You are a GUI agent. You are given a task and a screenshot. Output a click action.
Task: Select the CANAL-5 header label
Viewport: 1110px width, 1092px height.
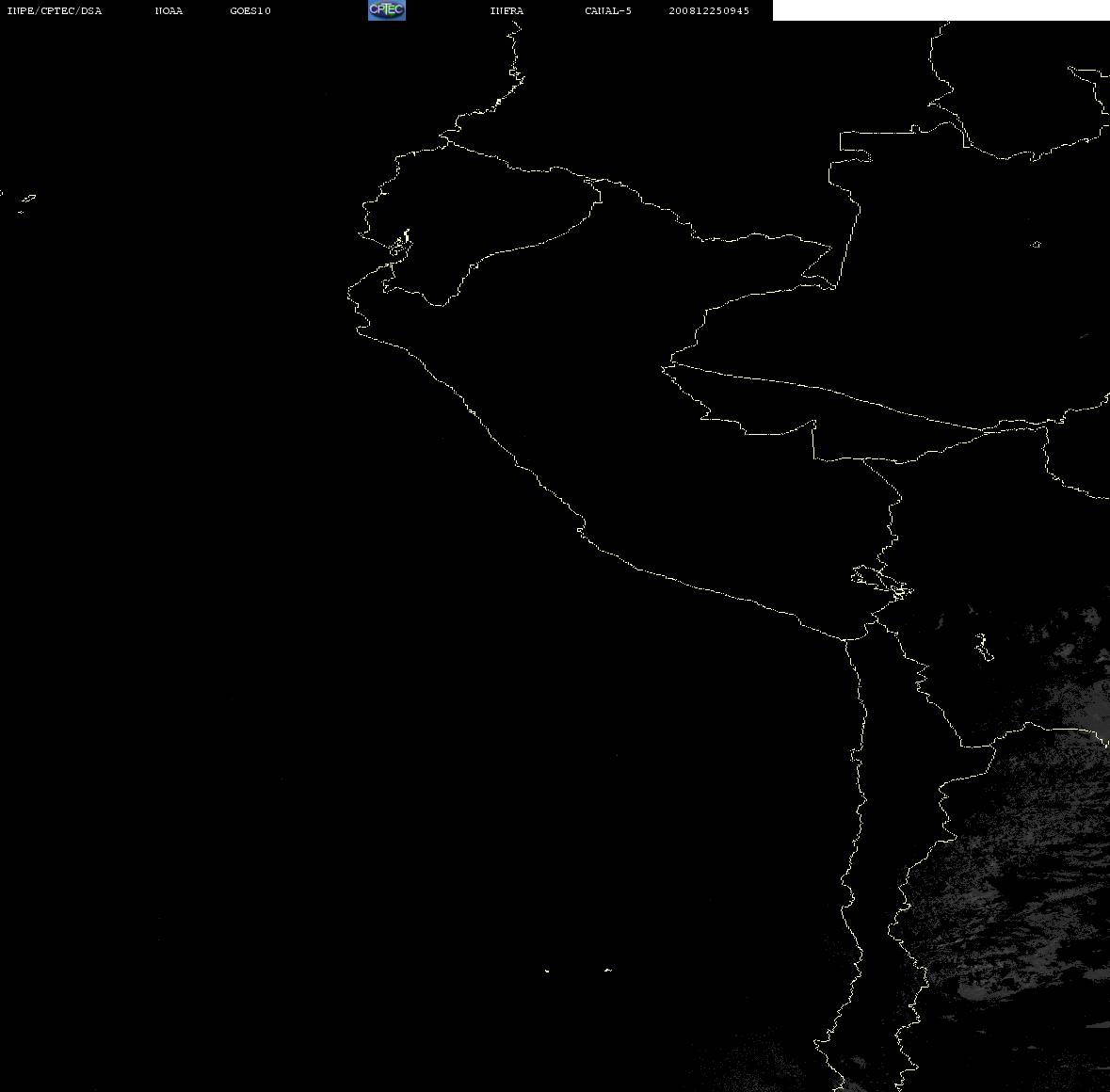click(x=608, y=10)
